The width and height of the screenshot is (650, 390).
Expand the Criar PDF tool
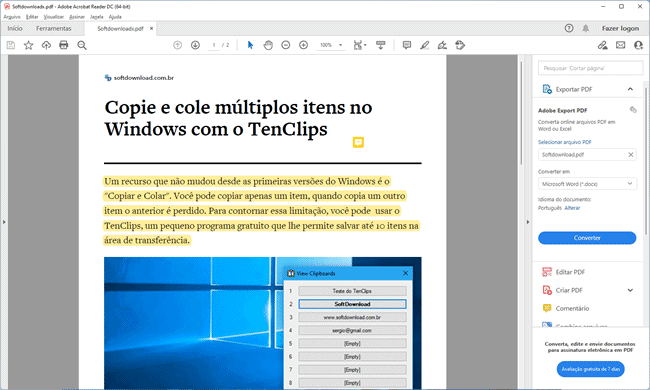click(630, 290)
